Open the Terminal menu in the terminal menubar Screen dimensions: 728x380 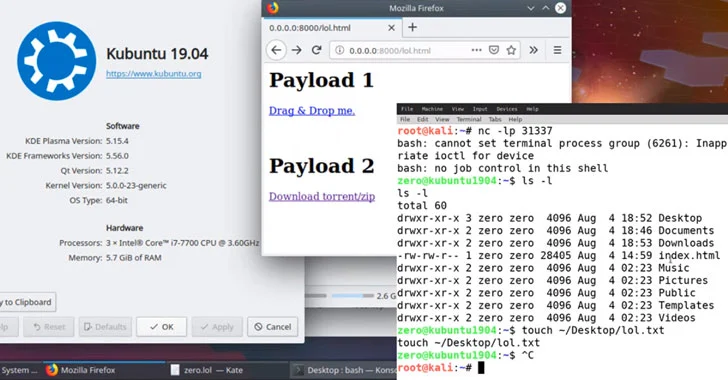pos(469,119)
